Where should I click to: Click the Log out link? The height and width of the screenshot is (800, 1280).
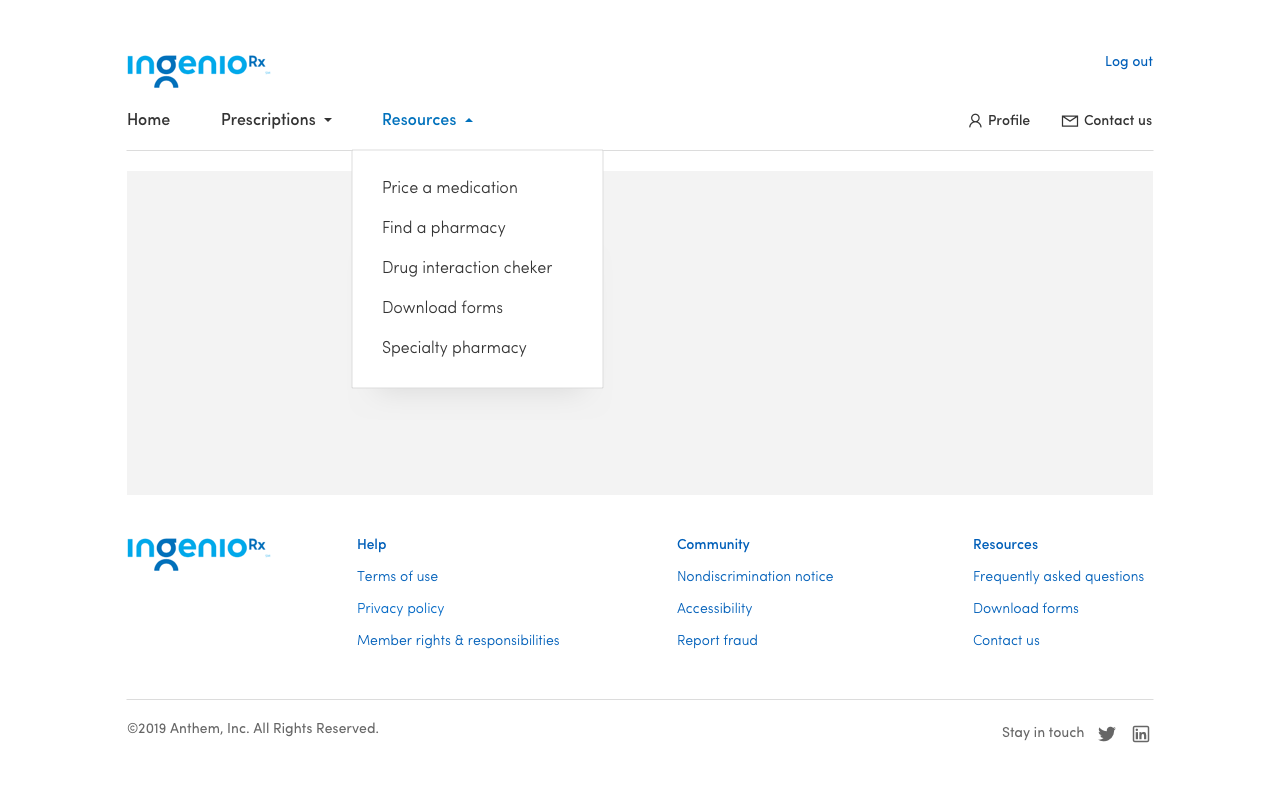[x=1129, y=62]
